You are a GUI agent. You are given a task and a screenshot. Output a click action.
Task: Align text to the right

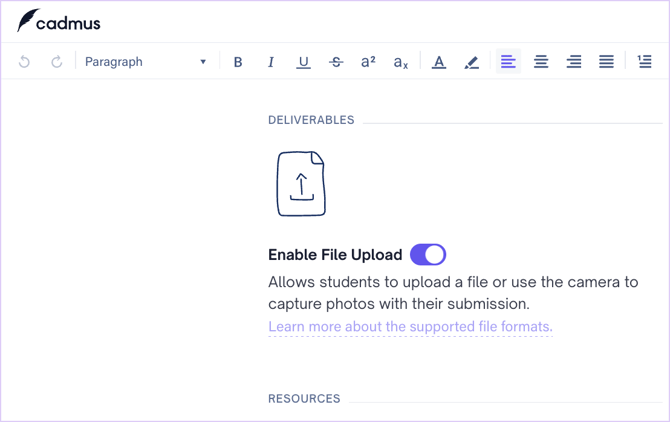(x=574, y=62)
